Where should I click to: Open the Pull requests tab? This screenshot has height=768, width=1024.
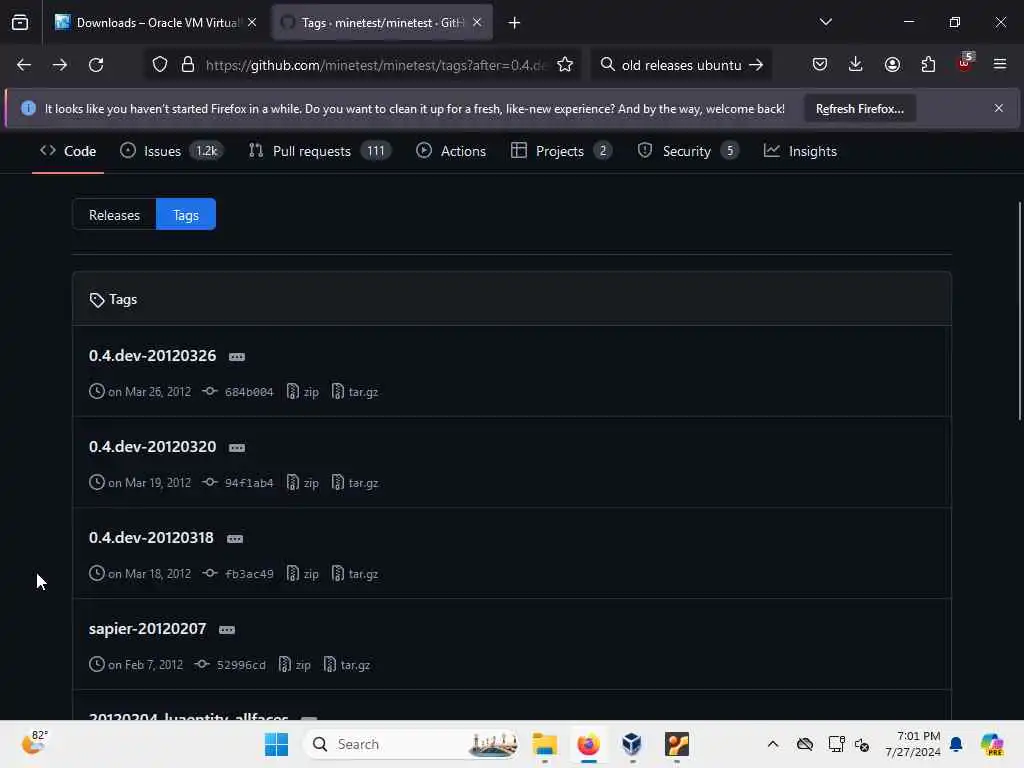pos(320,151)
